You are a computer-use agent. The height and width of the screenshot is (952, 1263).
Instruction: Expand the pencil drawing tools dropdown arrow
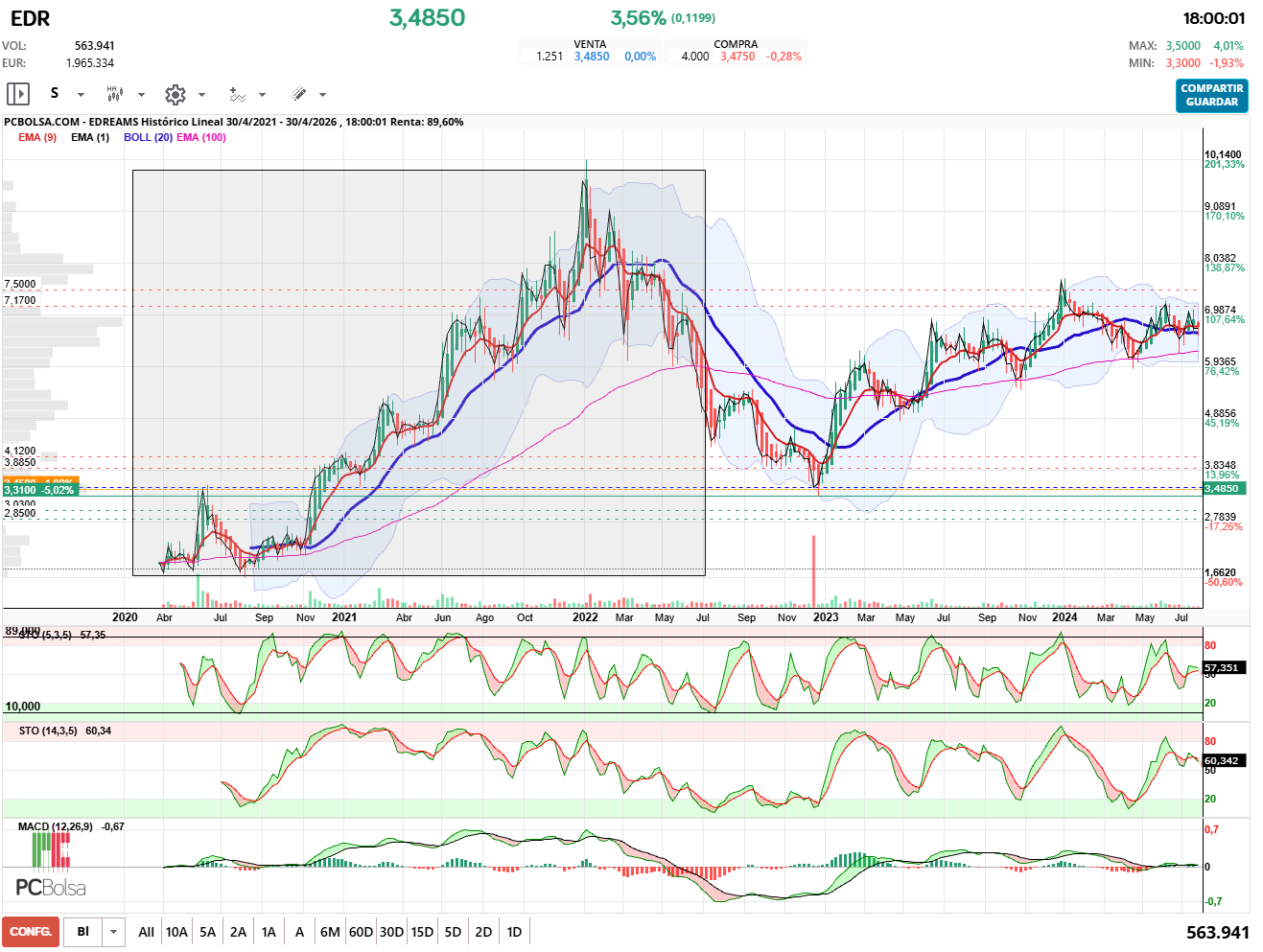(x=322, y=95)
